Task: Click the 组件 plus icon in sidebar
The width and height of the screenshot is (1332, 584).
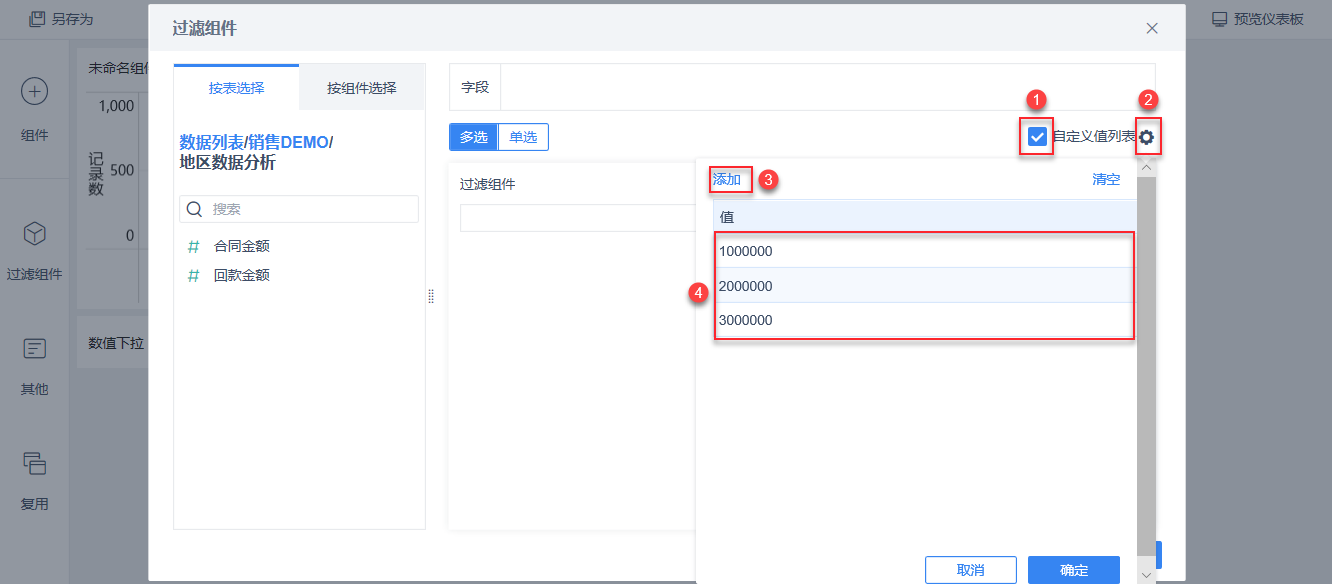Action: pos(35,92)
